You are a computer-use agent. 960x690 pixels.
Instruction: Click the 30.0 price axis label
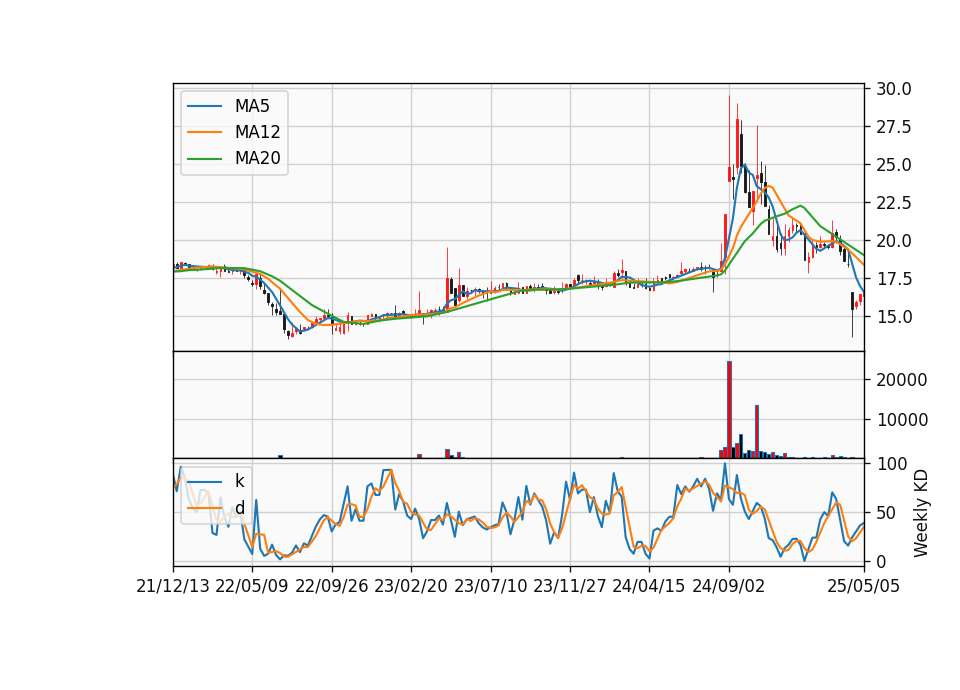pyautogui.click(x=894, y=89)
